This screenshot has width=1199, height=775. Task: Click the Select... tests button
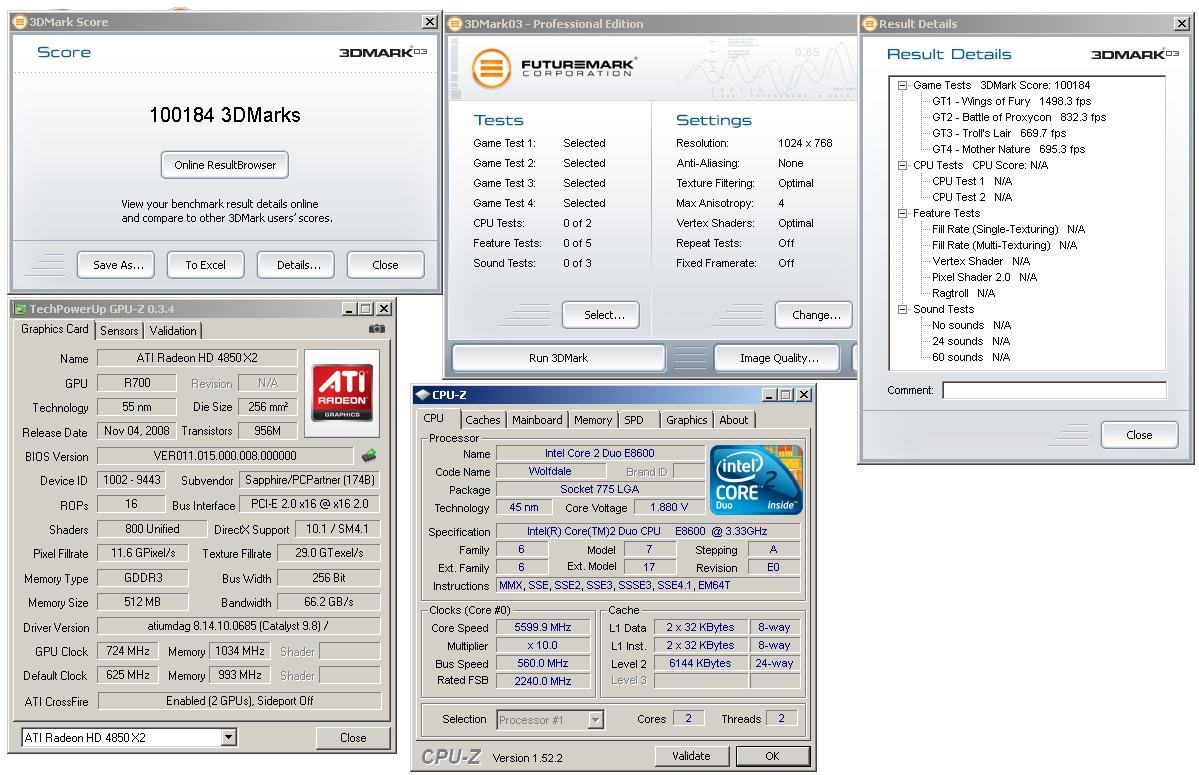[x=601, y=315]
